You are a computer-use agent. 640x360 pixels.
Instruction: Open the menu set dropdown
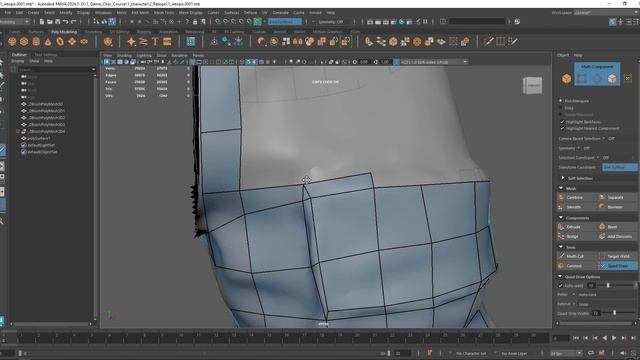pos(15,22)
